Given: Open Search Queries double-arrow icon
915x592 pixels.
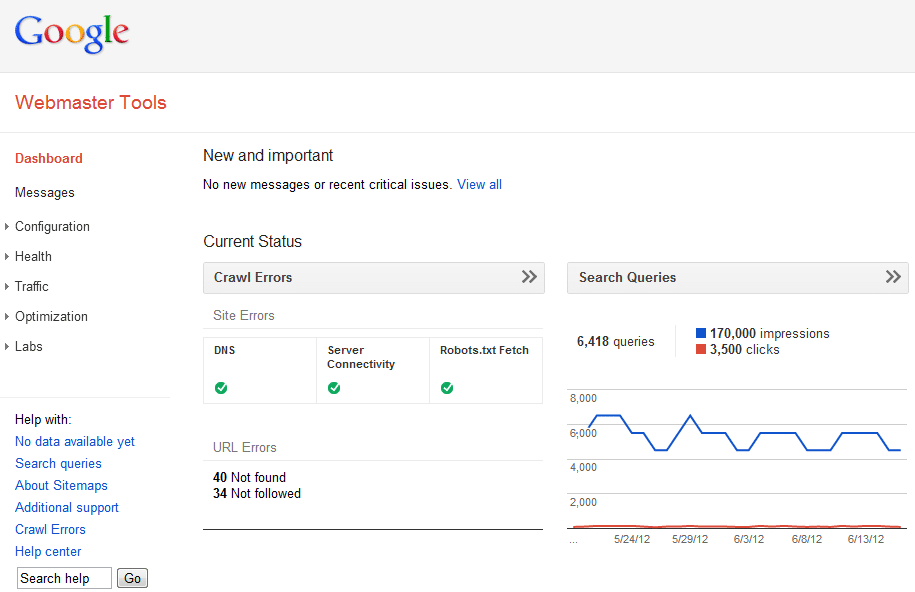Looking at the screenshot, I should click(893, 277).
